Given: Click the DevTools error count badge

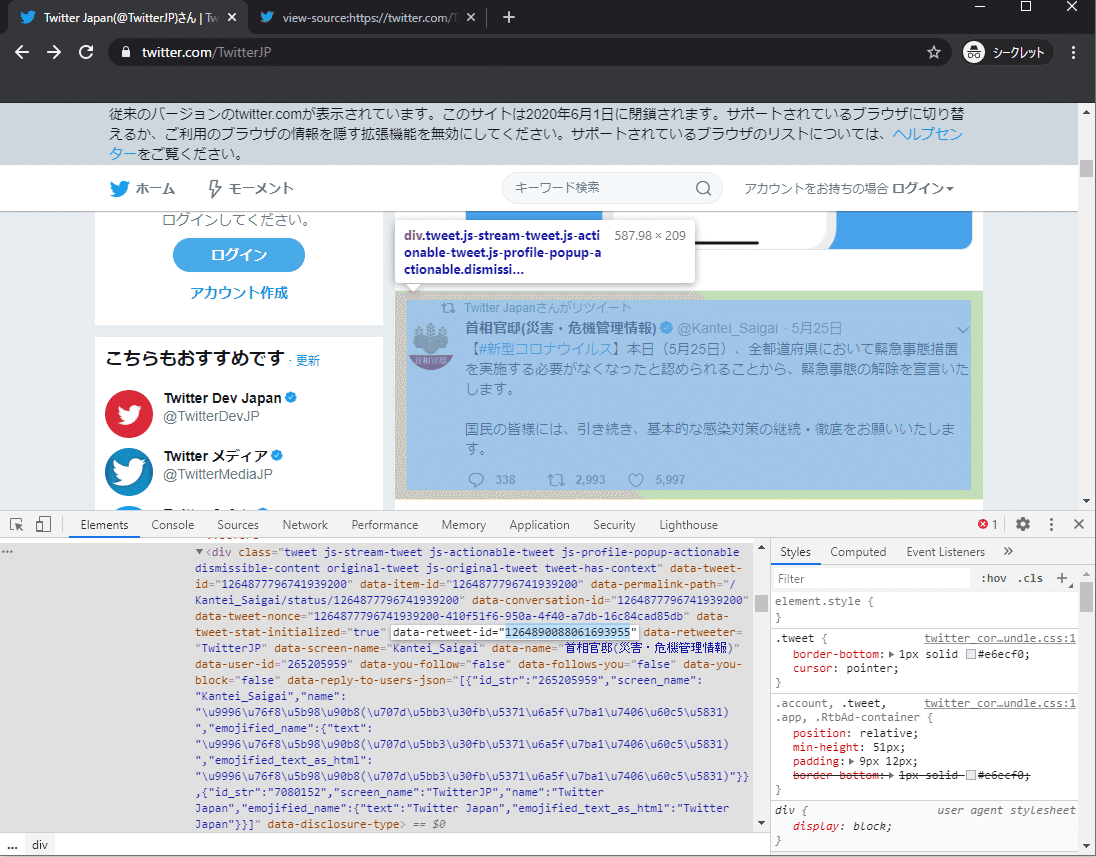Looking at the screenshot, I should click(x=988, y=524).
